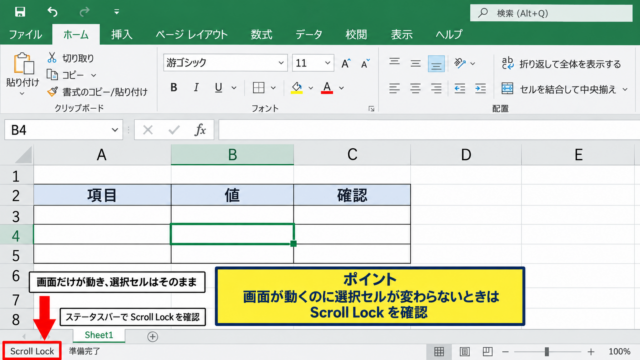The image size is (640, 360).
Task: Expand underline style dropdown arrow
Action: click(x=234, y=88)
